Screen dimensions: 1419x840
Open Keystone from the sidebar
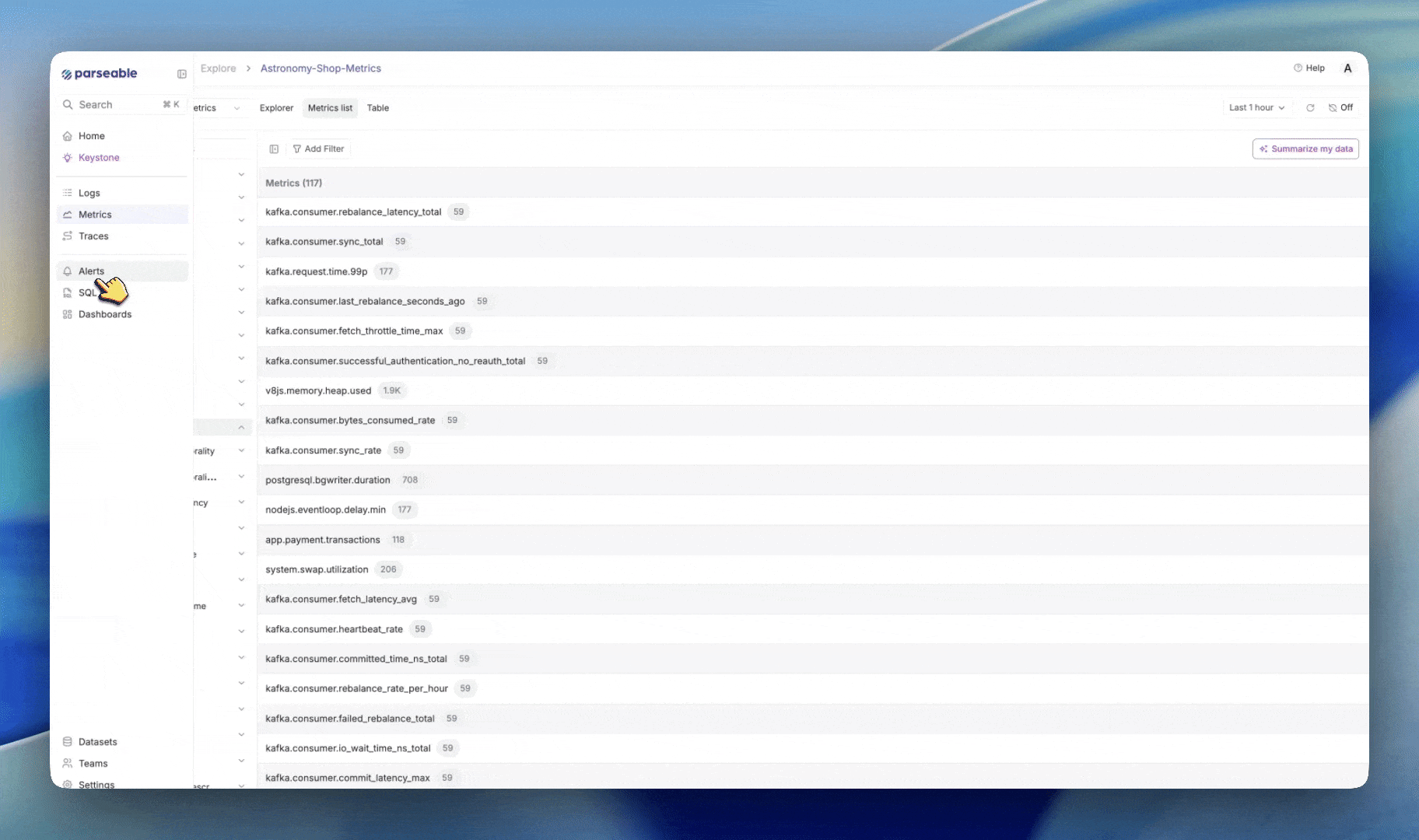[x=99, y=158]
